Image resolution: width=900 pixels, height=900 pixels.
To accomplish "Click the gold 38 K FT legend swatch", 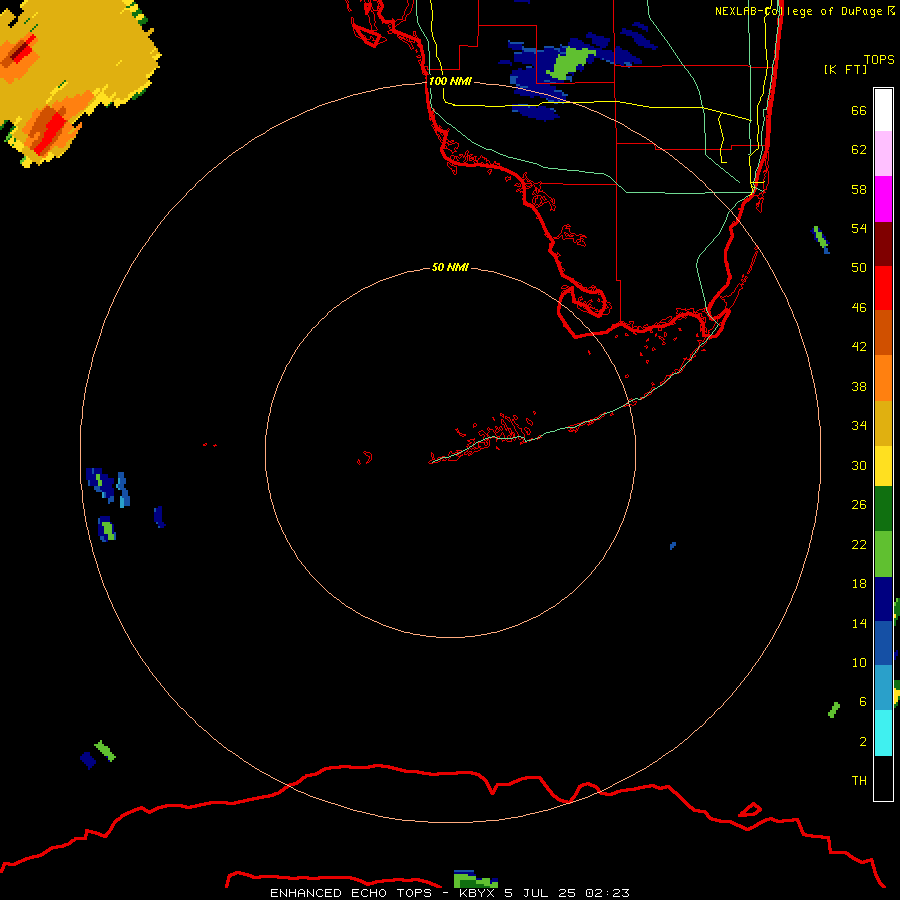I will tap(883, 423).
